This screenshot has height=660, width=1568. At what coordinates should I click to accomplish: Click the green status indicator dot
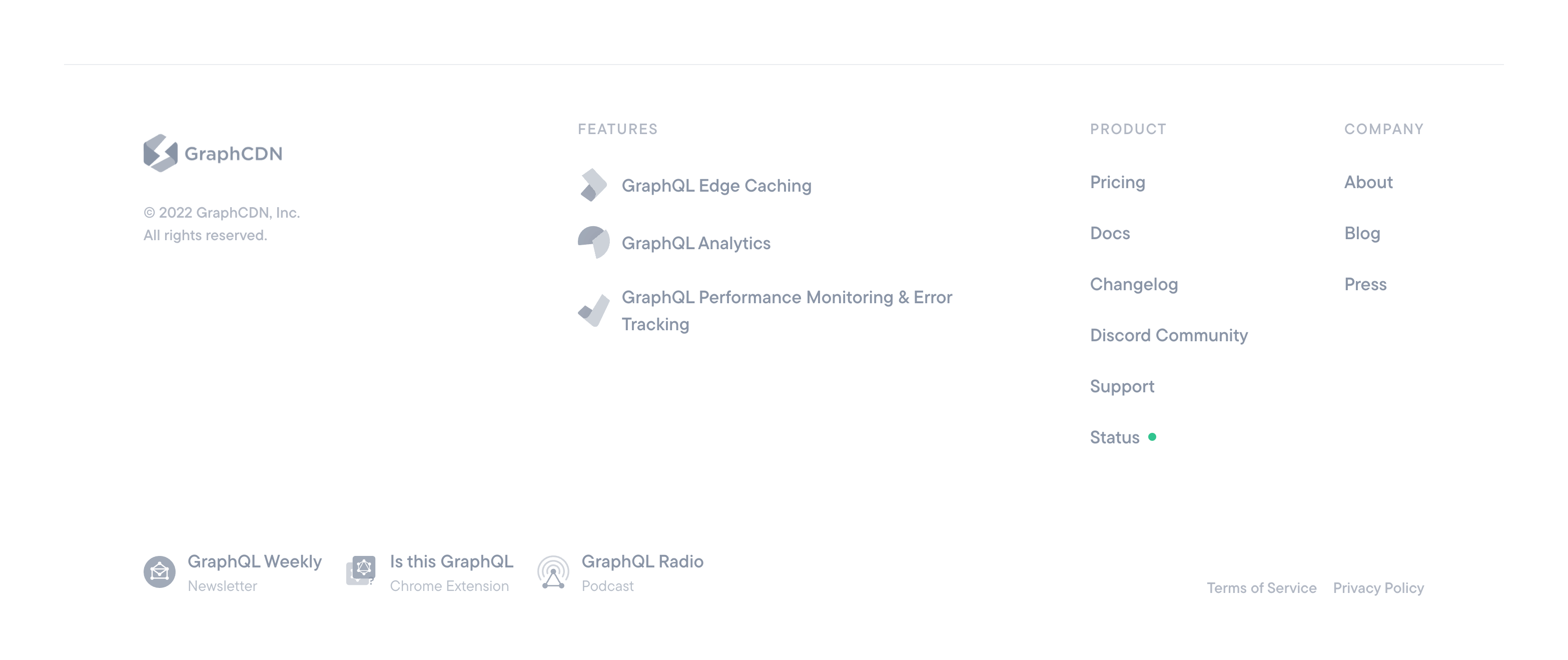(1152, 437)
